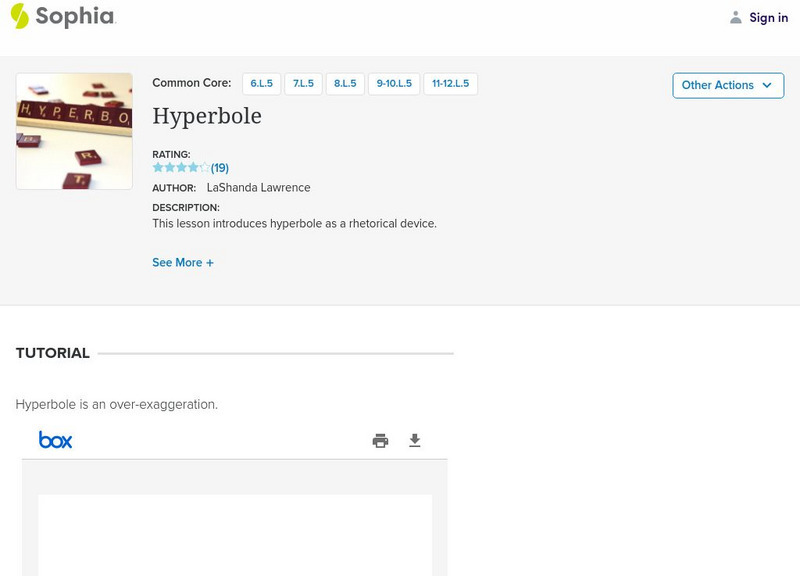Select the 9-10.L.5 Common Core tag

394,84
